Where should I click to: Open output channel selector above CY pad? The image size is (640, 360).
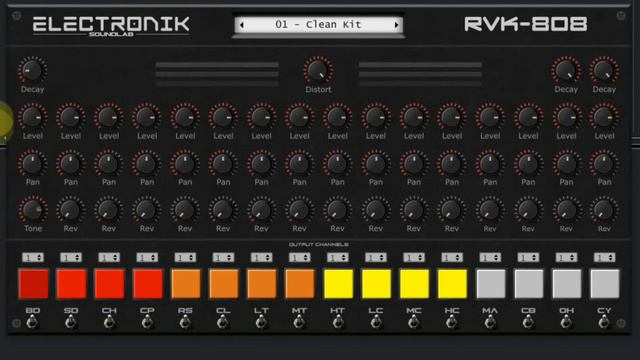coord(604,258)
